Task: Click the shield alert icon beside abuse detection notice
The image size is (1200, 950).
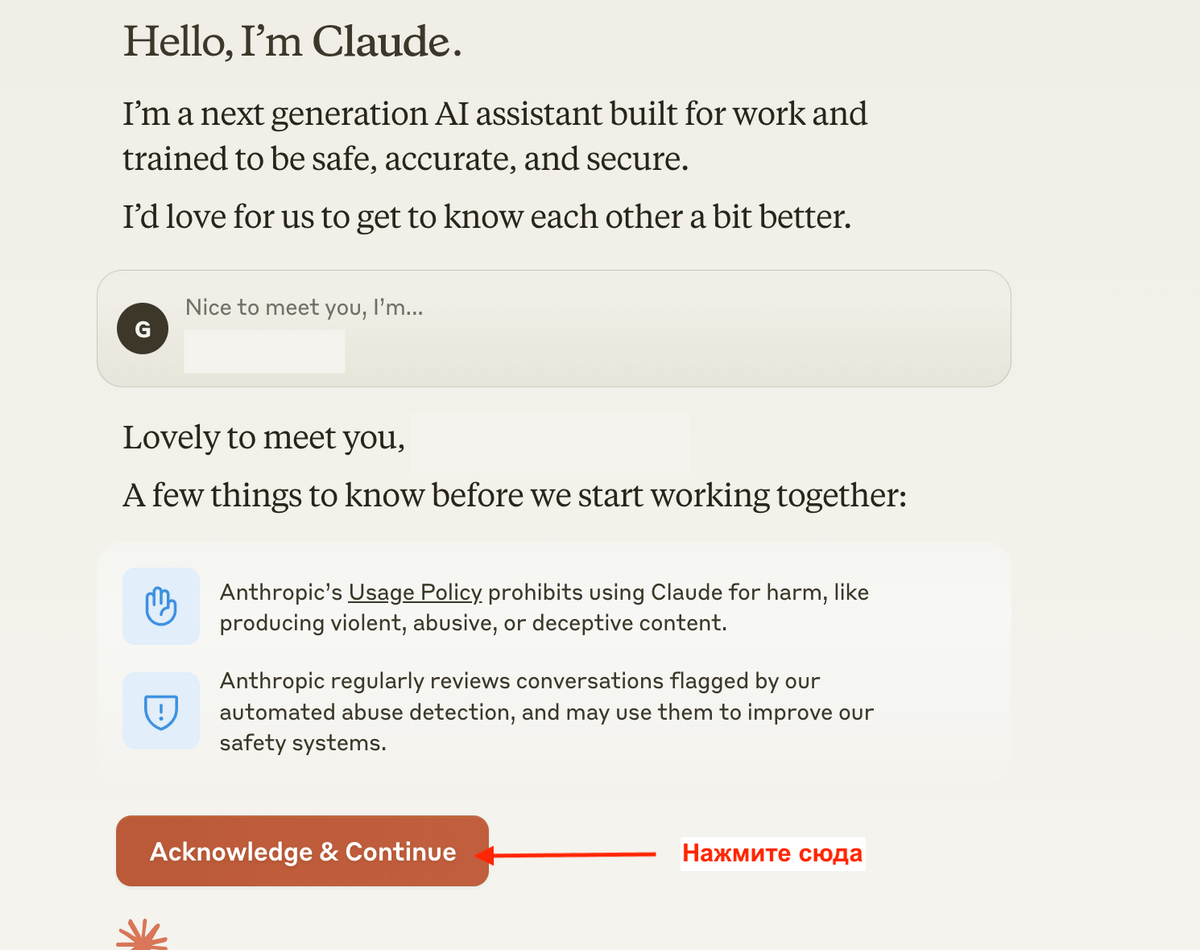Action: pyautogui.click(x=160, y=711)
